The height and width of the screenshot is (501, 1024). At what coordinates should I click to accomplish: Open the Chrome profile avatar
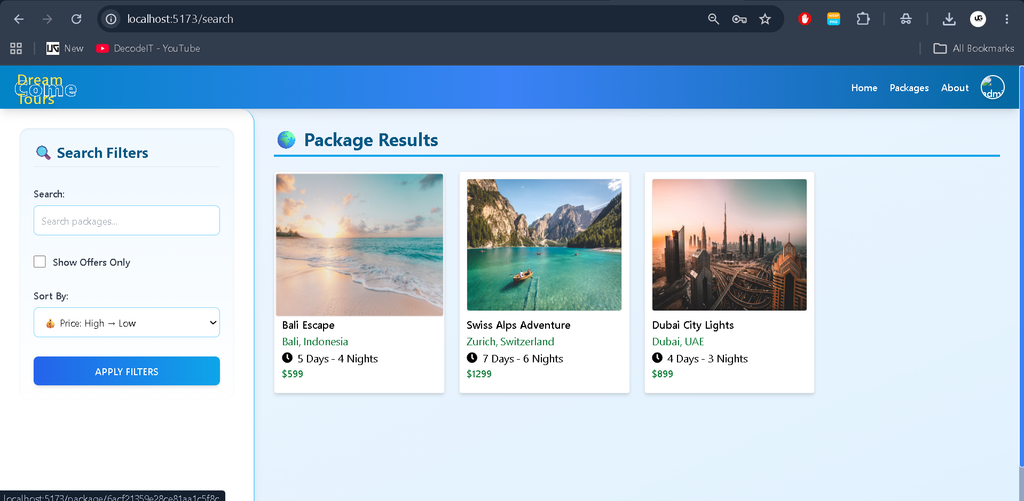coord(978,19)
